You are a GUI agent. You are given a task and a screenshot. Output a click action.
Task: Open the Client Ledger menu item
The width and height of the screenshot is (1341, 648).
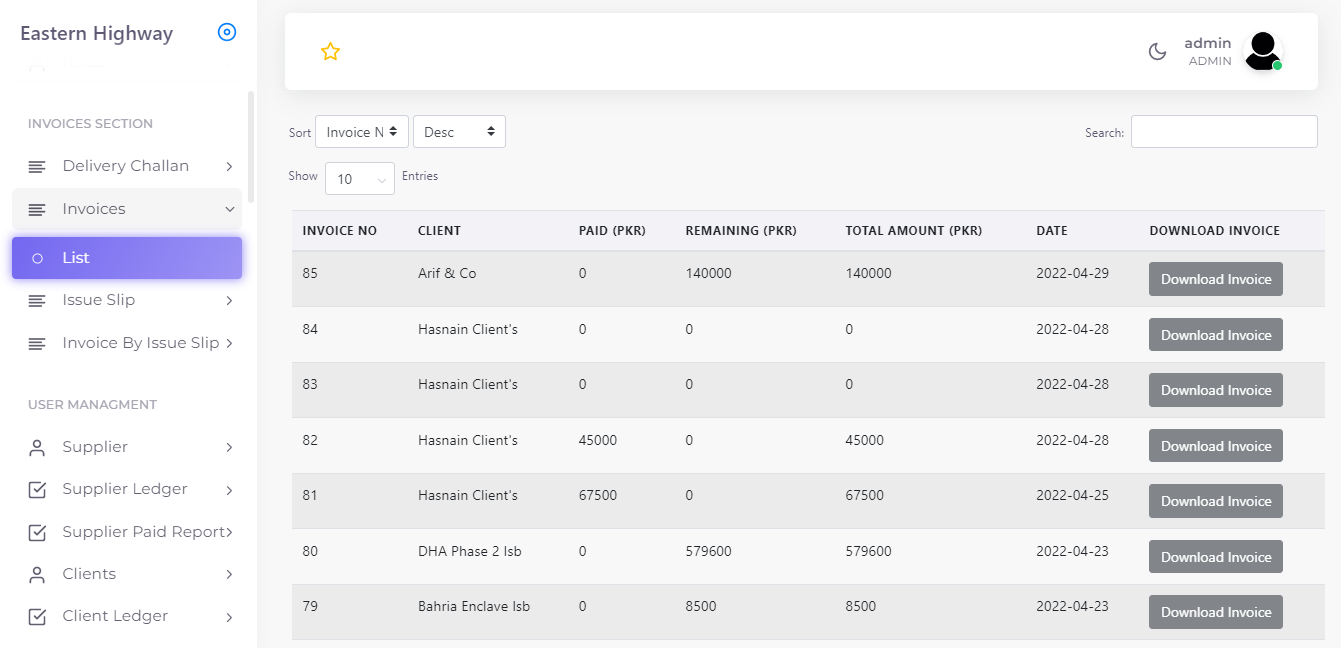click(x=127, y=616)
